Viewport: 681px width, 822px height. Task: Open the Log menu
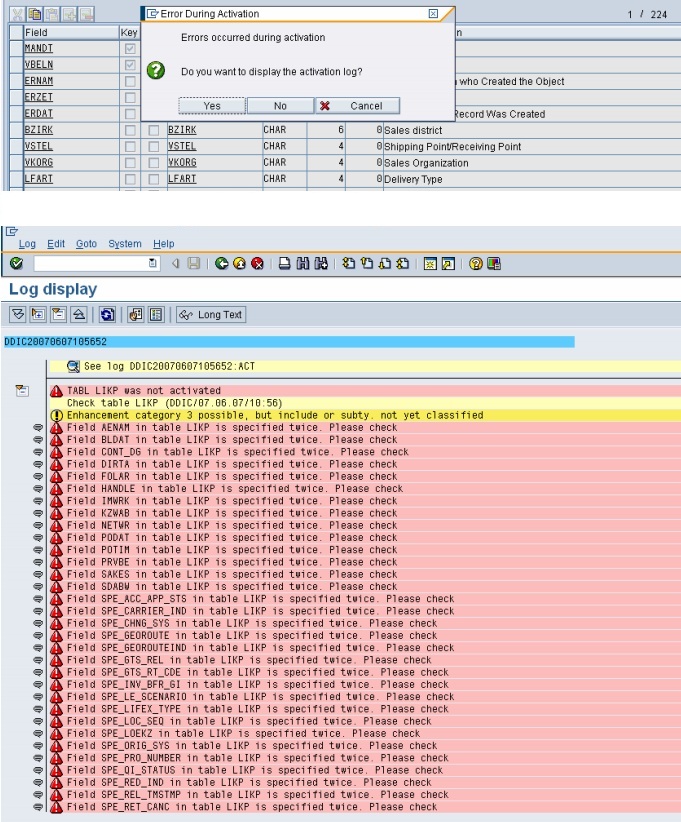tap(27, 244)
